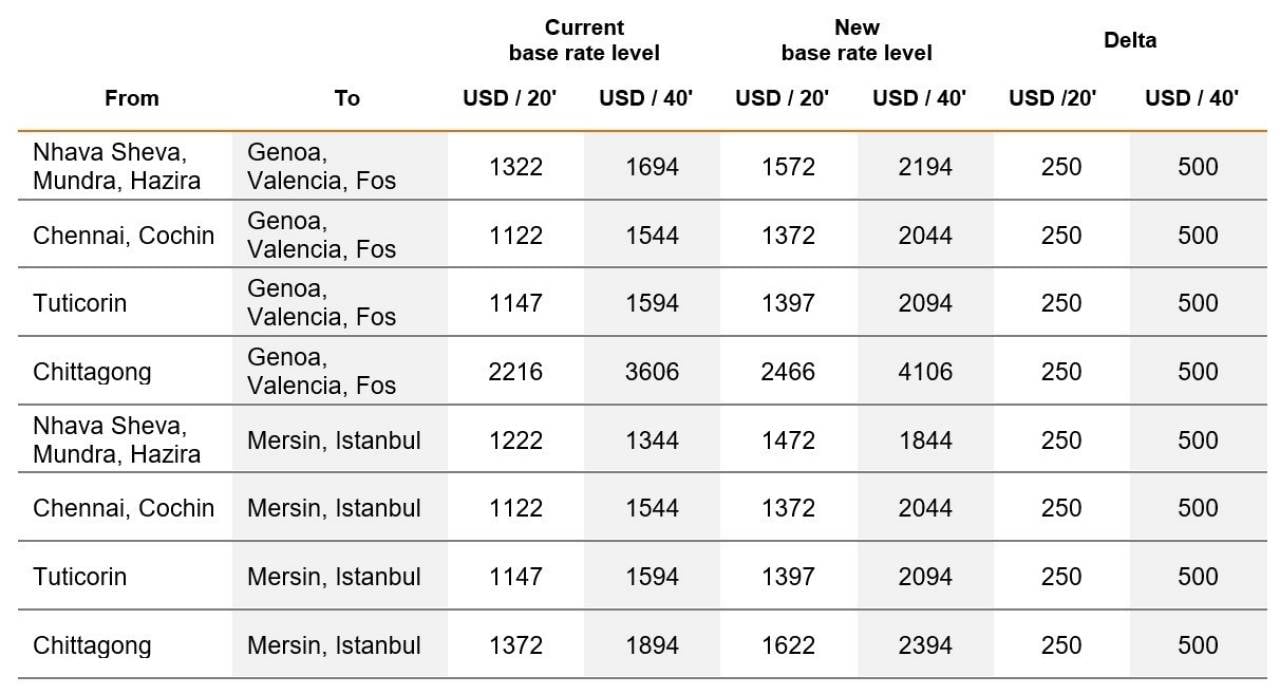The height and width of the screenshot is (694, 1280).
Task: Click the 1844 new rate cell
Action: [925, 440]
